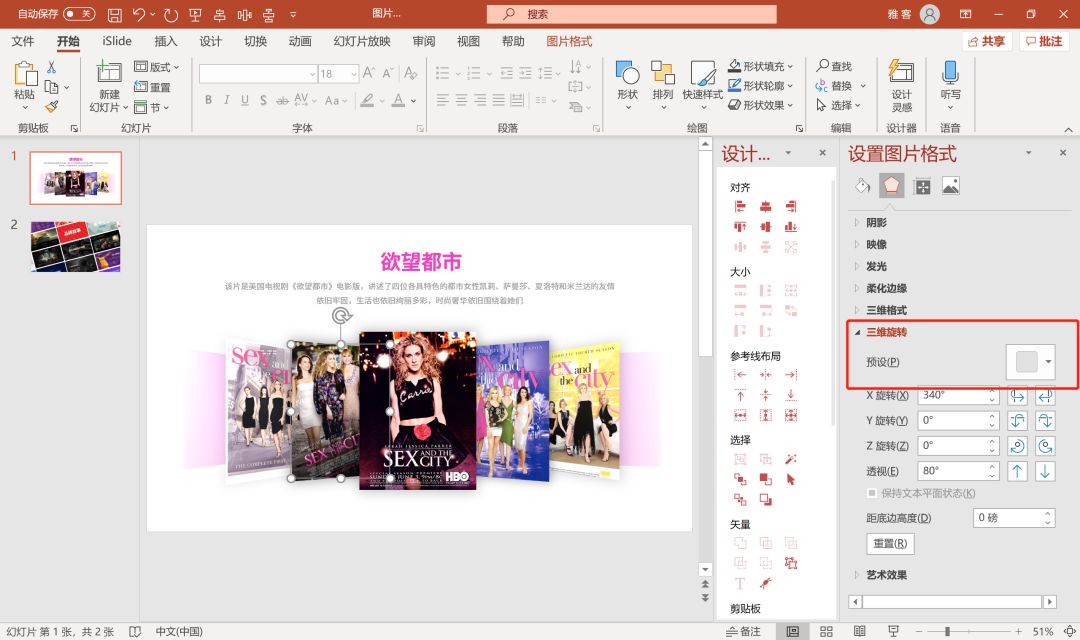Open the Insert ribbon tab

165,41
